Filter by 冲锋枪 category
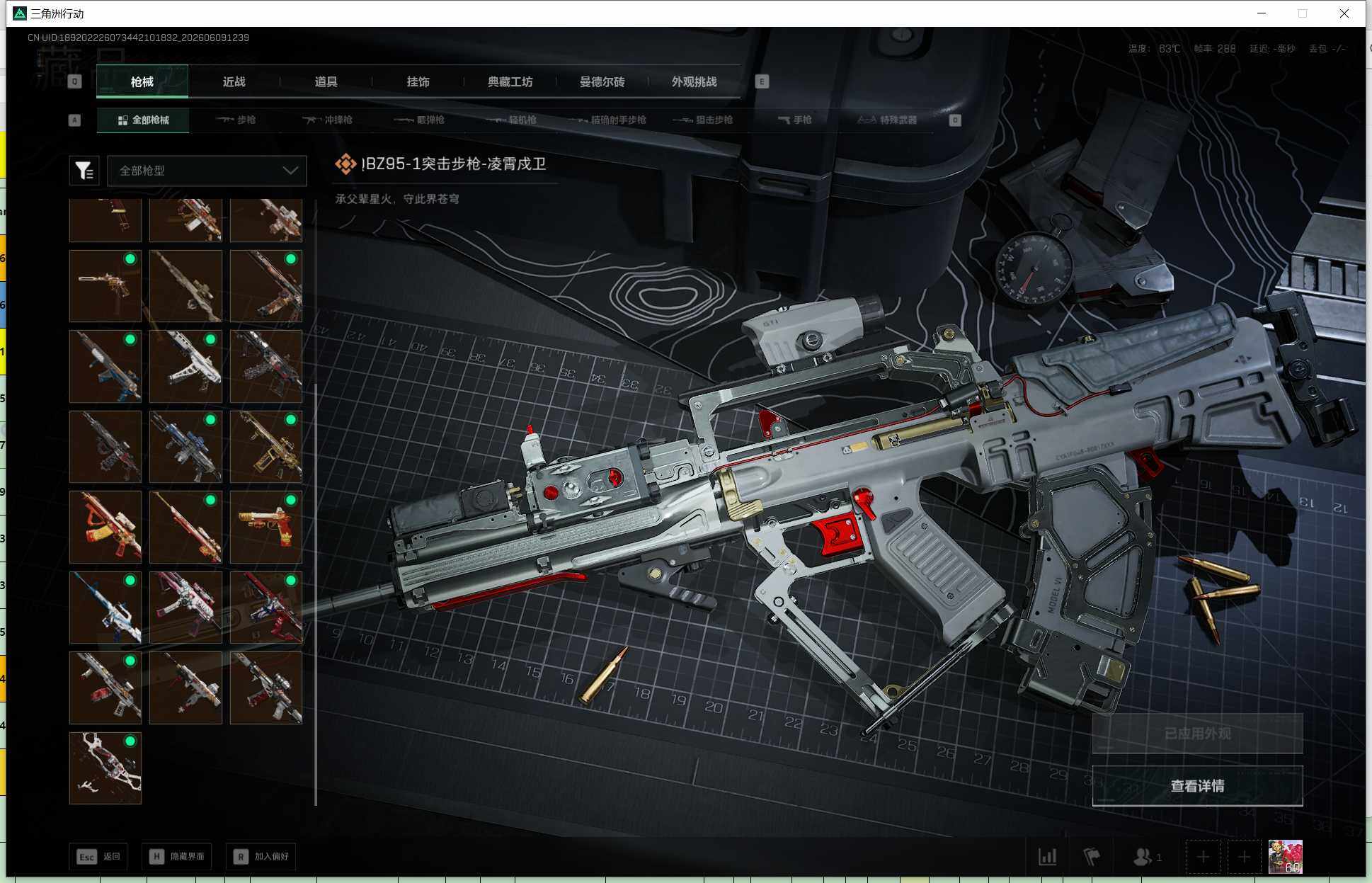 coord(327,120)
